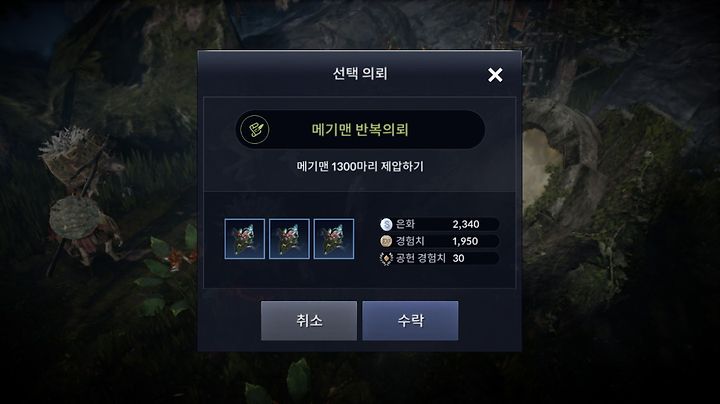Inspect the leftmost reward item thumbnail

tap(245, 239)
